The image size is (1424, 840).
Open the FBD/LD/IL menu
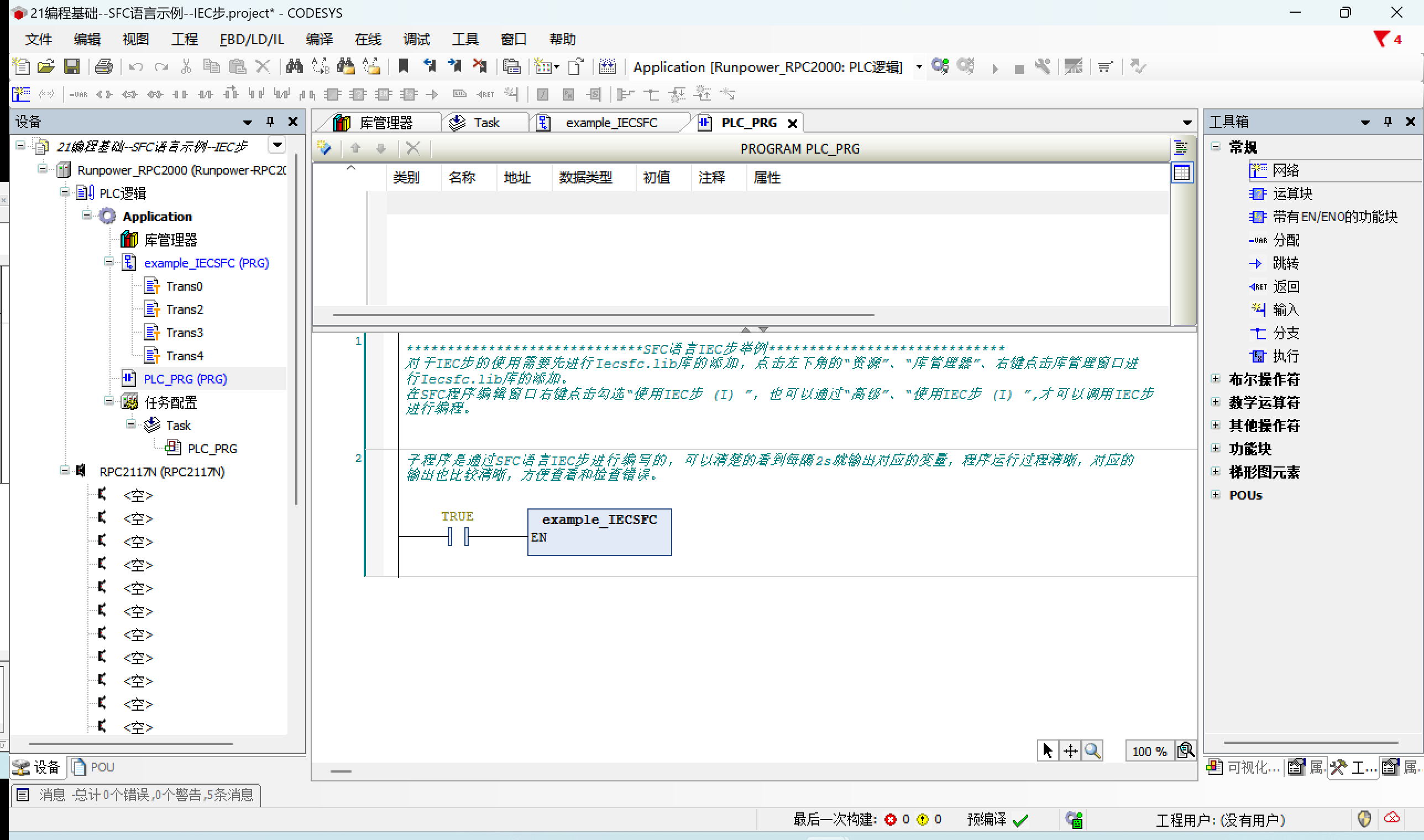(x=252, y=39)
